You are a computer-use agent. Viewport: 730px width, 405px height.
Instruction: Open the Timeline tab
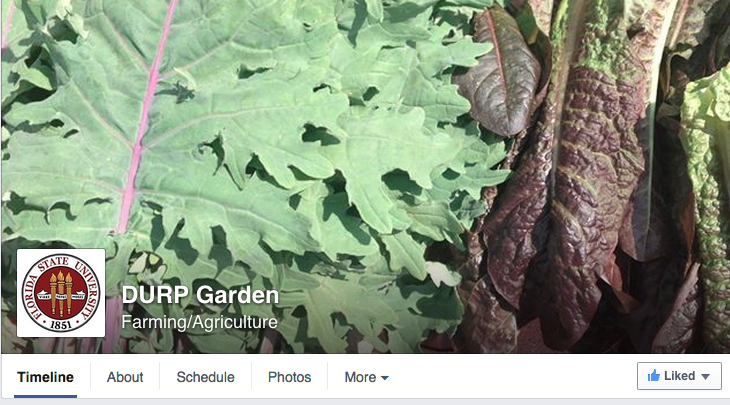pyautogui.click(x=45, y=377)
